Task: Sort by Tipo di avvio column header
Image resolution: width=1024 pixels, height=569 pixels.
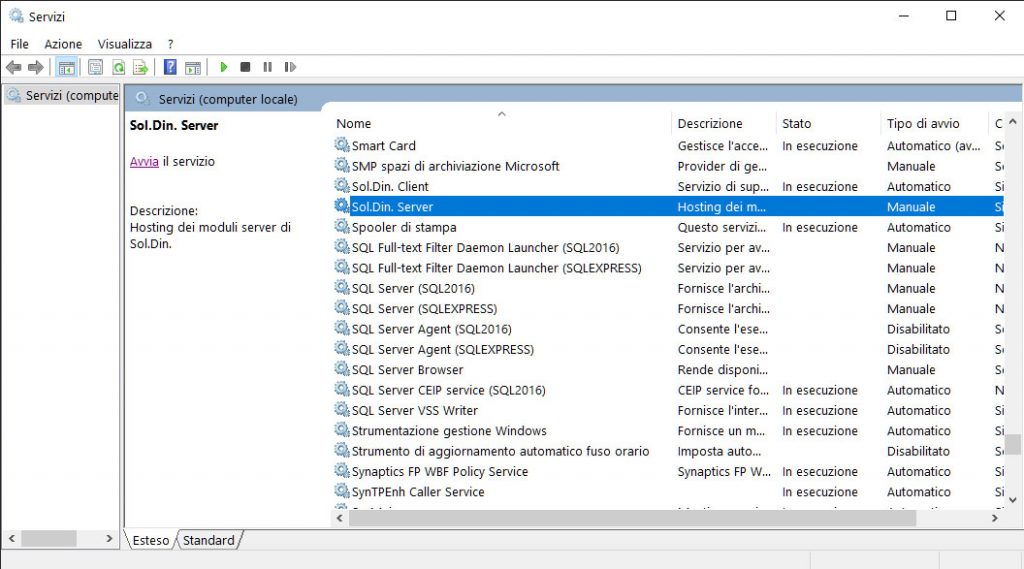Action: [x=923, y=123]
